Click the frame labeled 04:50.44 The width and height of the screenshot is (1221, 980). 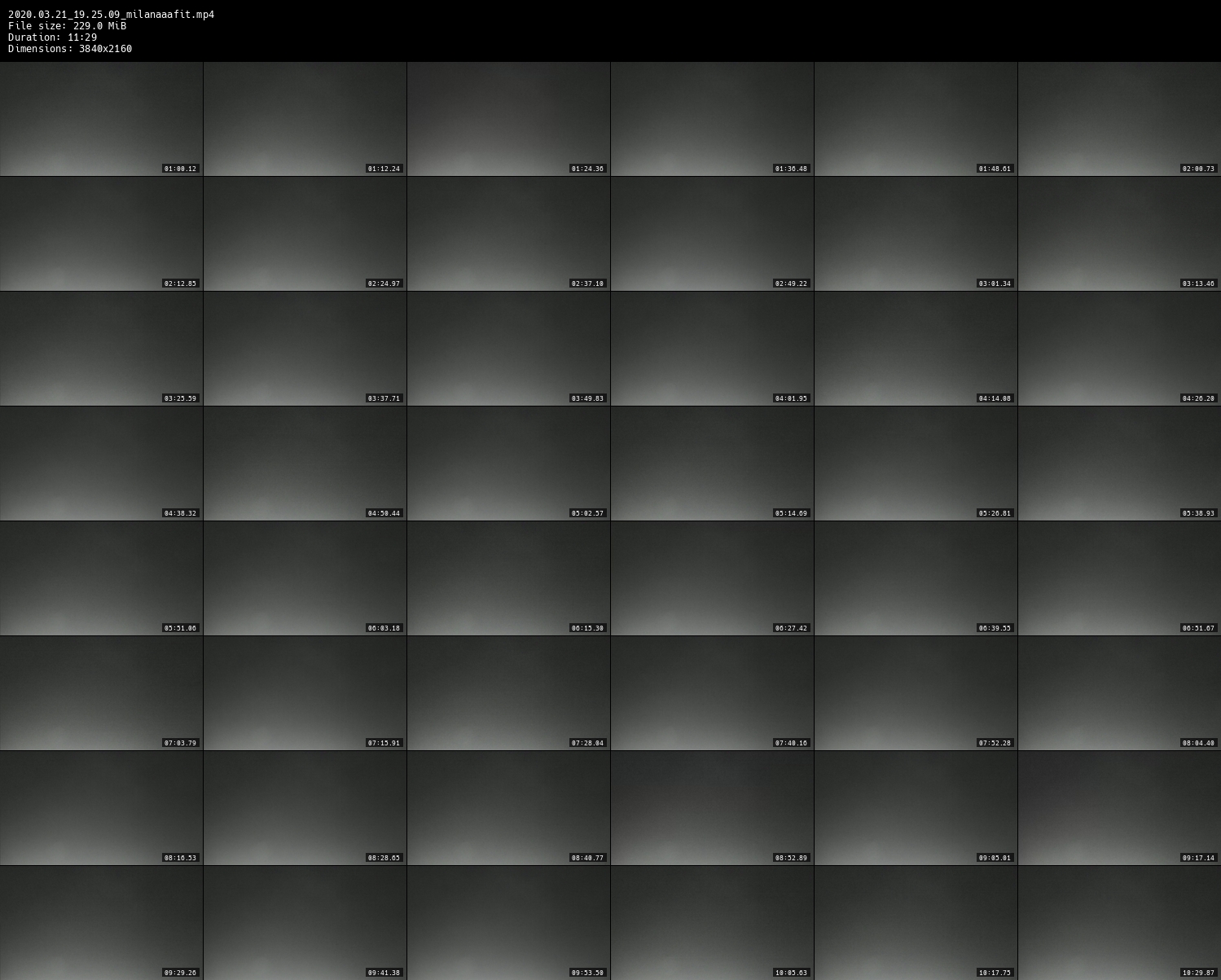point(305,464)
